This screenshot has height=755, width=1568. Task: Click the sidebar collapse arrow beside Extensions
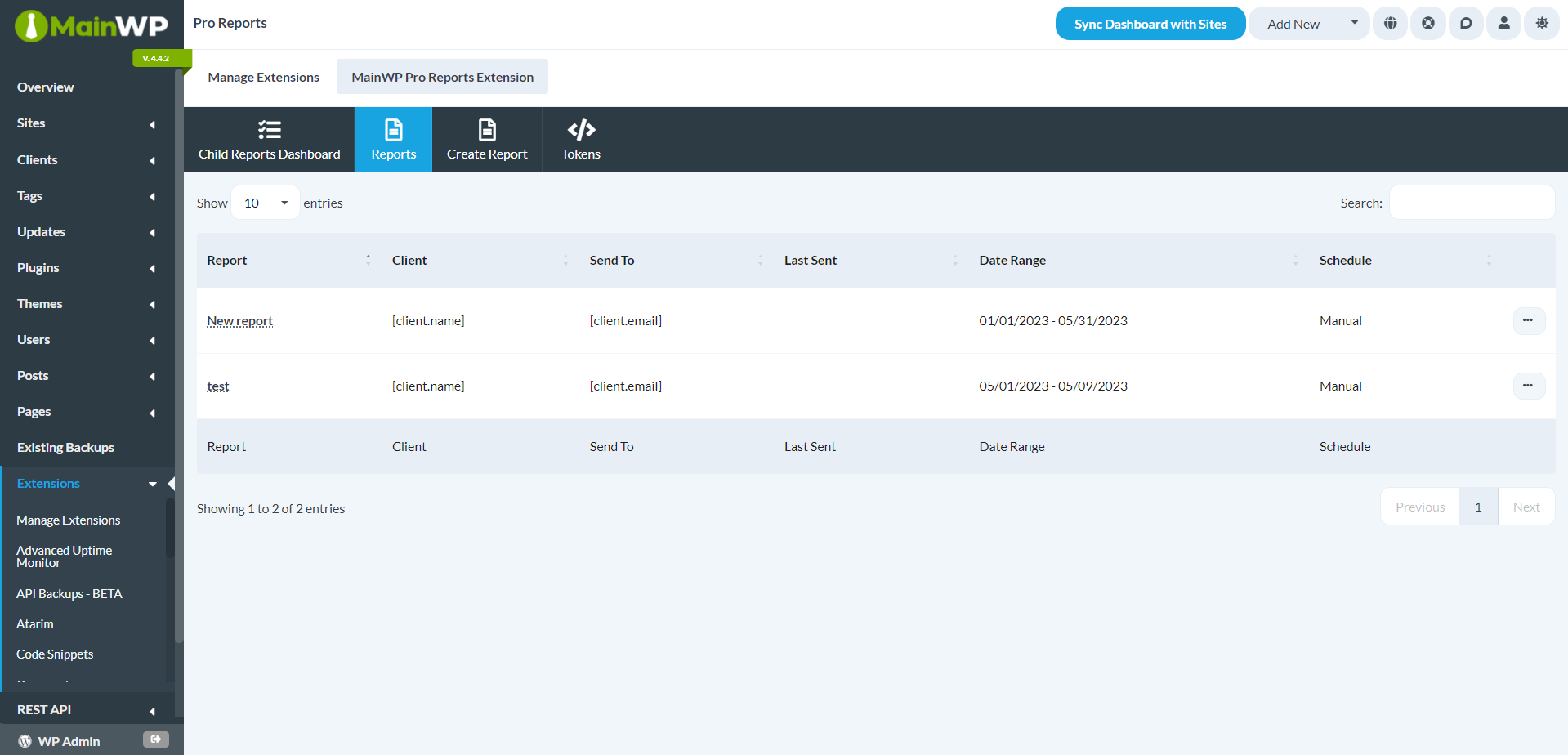pyautogui.click(x=172, y=484)
